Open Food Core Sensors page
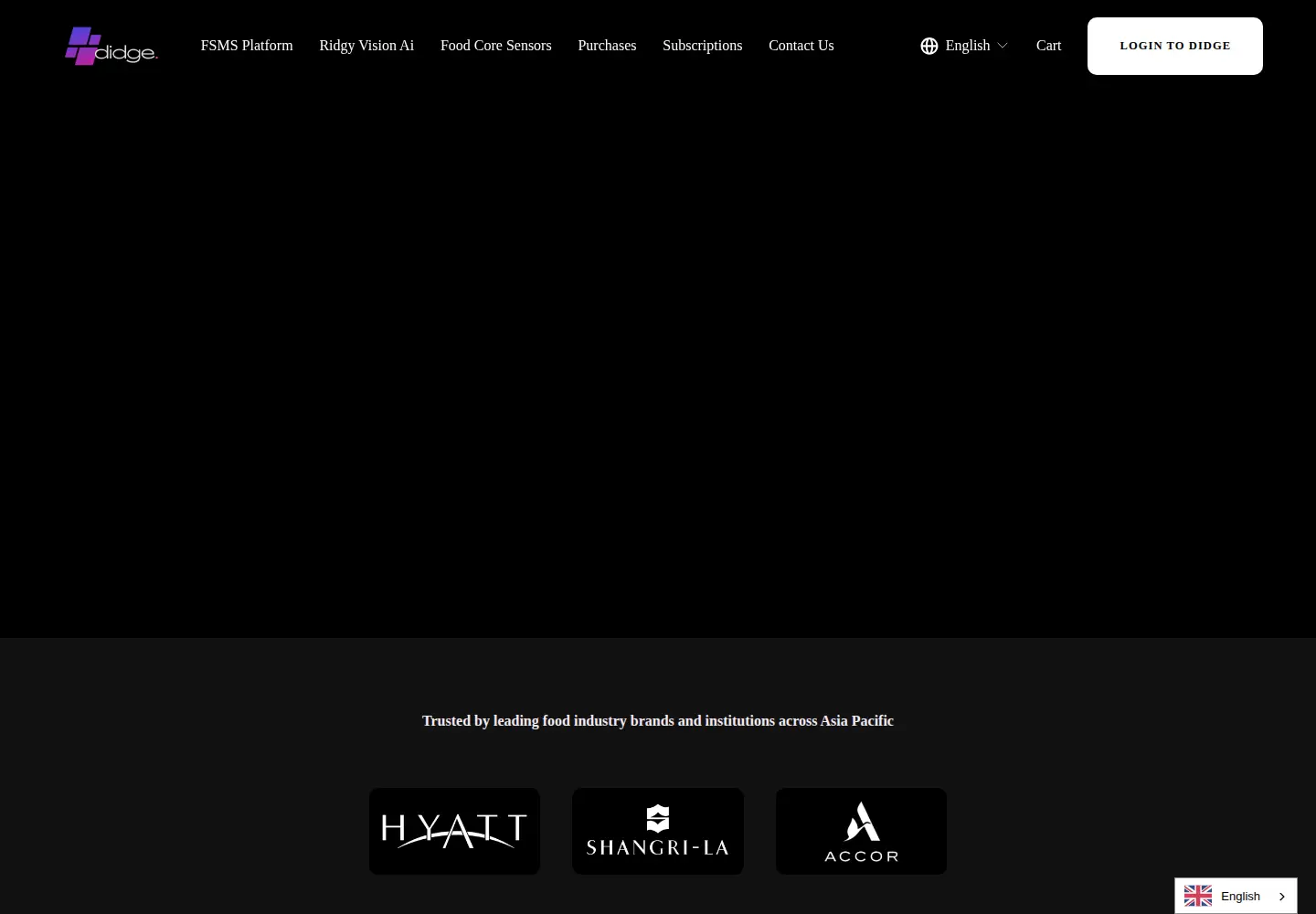1316x914 pixels. click(x=496, y=46)
